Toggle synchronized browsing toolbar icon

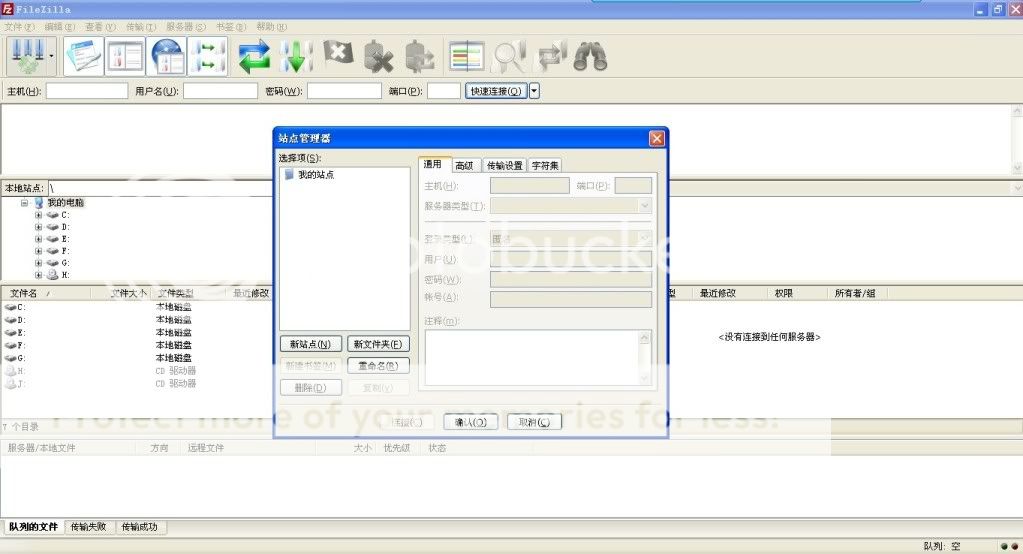coord(550,56)
